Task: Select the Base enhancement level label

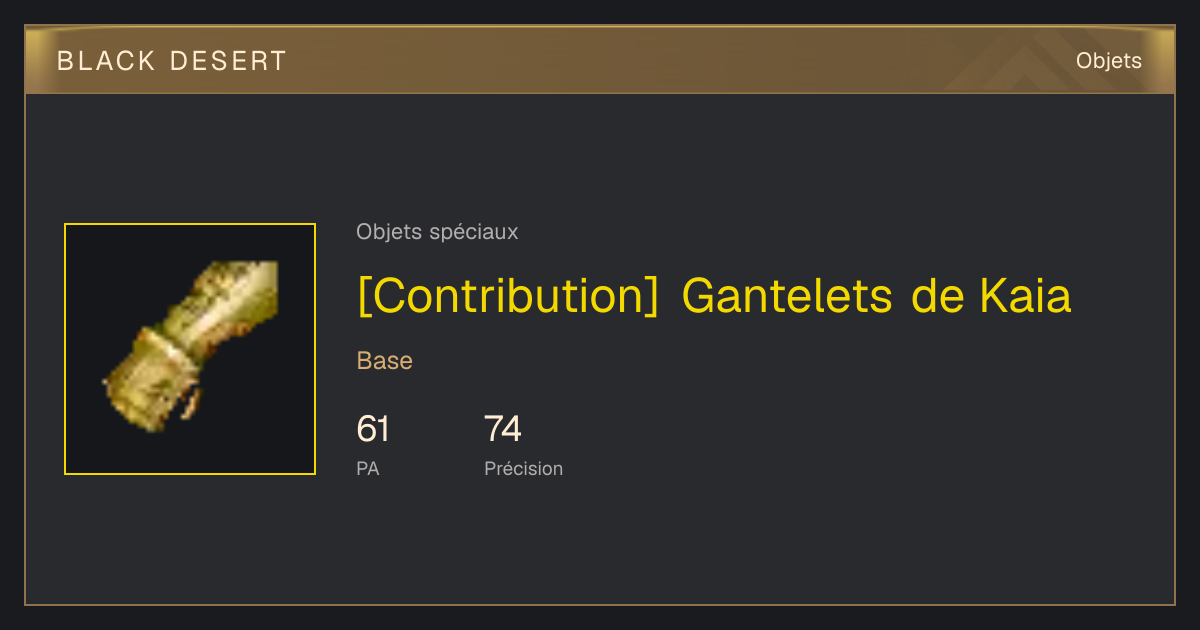Action: click(x=385, y=361)
